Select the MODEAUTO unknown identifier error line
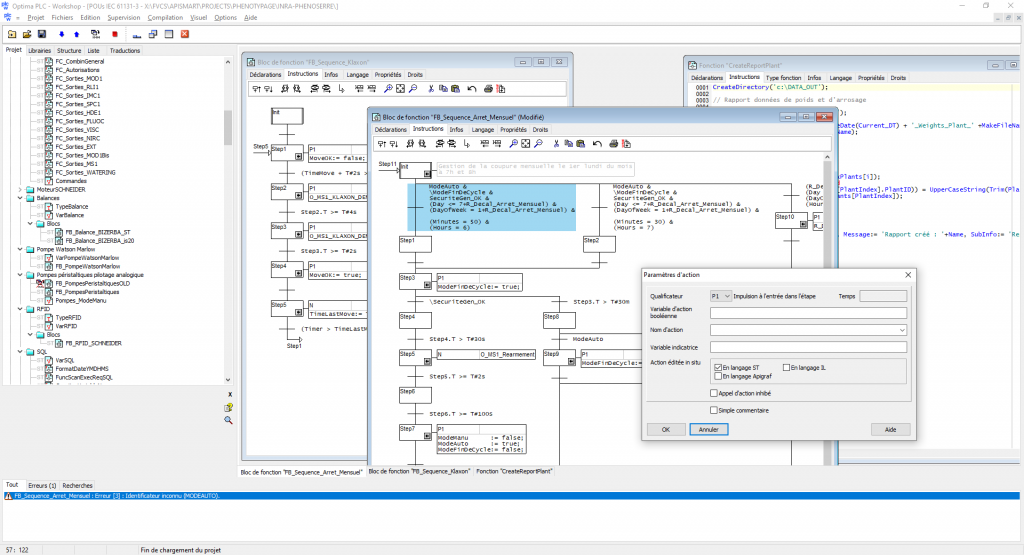Image resolution: width=1024 pixels, height=555 pixels. click(511, 496)
